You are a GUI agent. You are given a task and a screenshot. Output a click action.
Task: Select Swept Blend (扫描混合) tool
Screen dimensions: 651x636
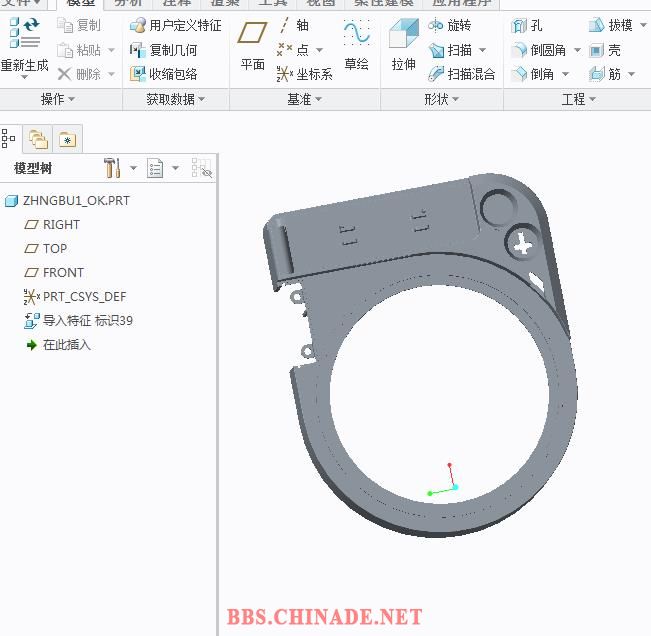pos(462,74)
